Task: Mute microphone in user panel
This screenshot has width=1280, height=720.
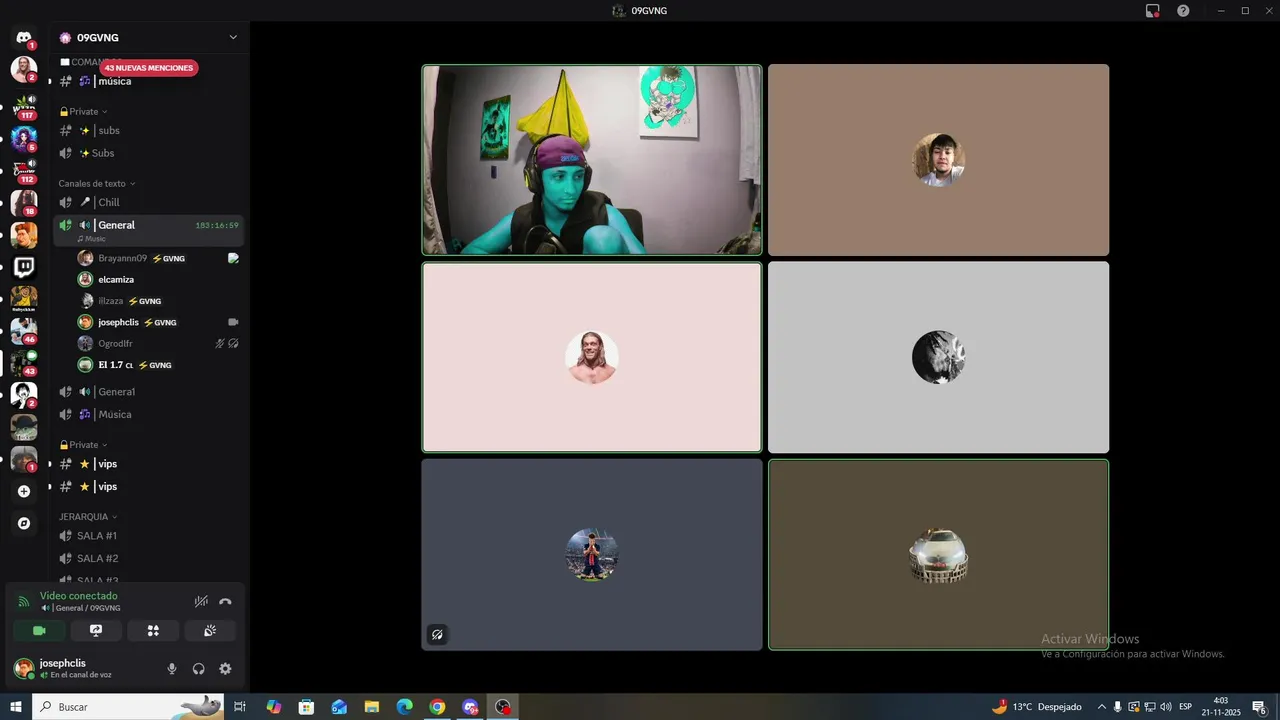Action: (x=172, y=669)
